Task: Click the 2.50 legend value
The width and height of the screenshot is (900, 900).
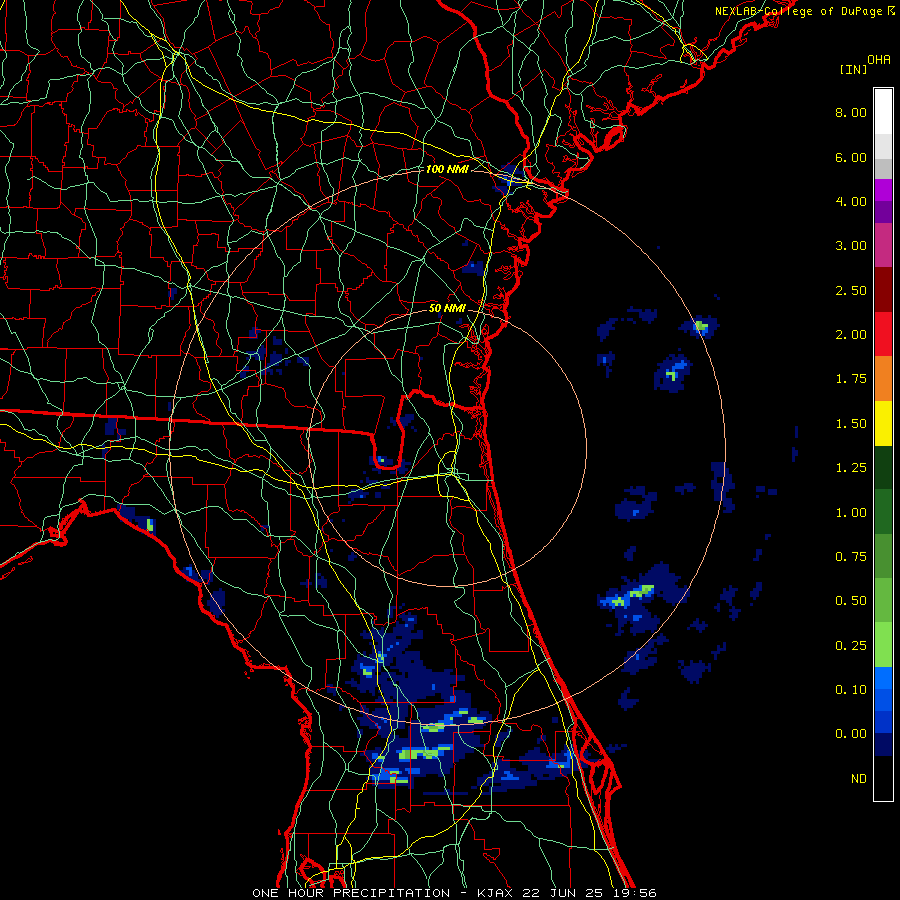Action: tap(851, 290)
